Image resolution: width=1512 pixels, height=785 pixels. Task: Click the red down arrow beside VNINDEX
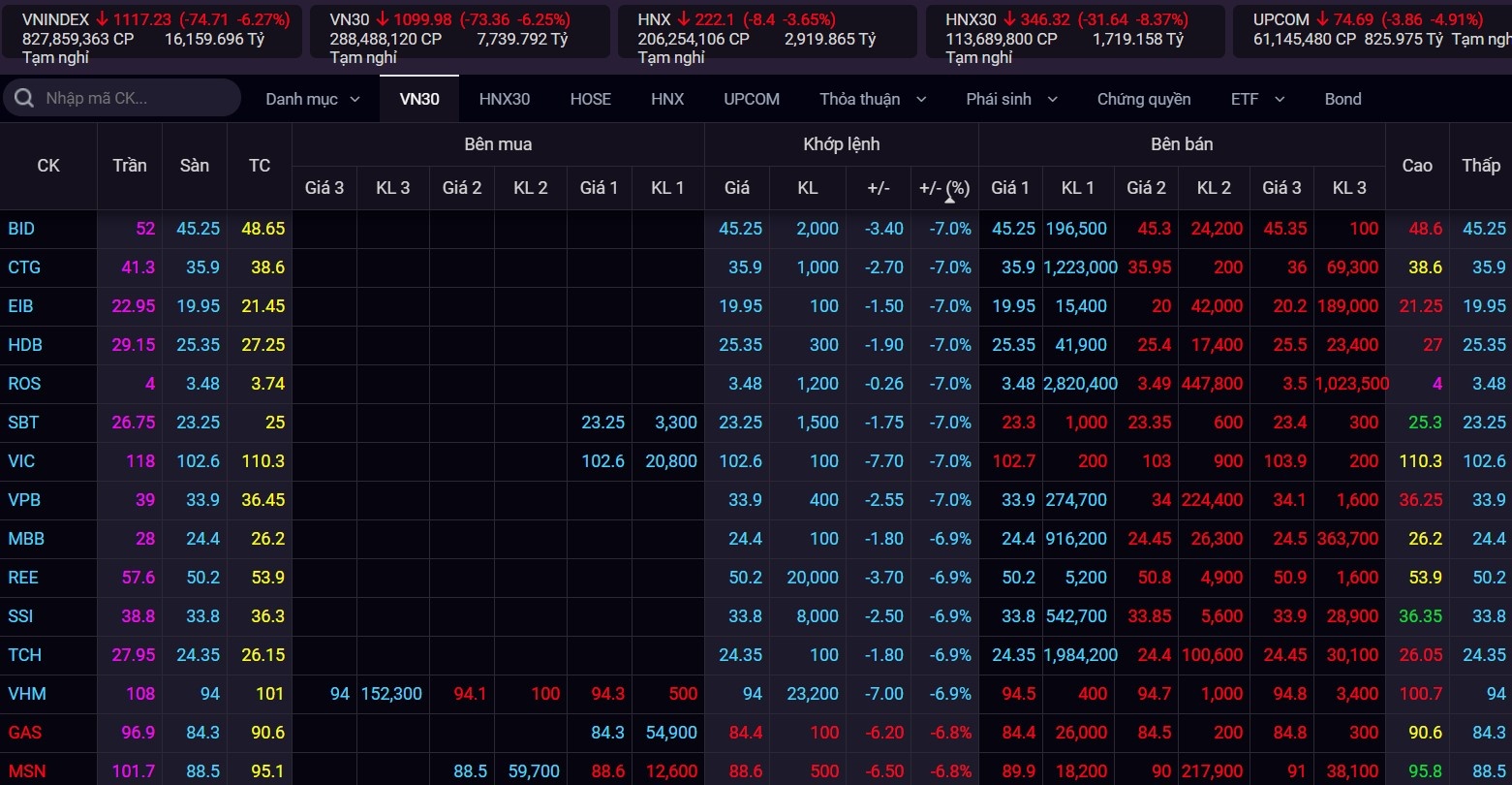102,19
